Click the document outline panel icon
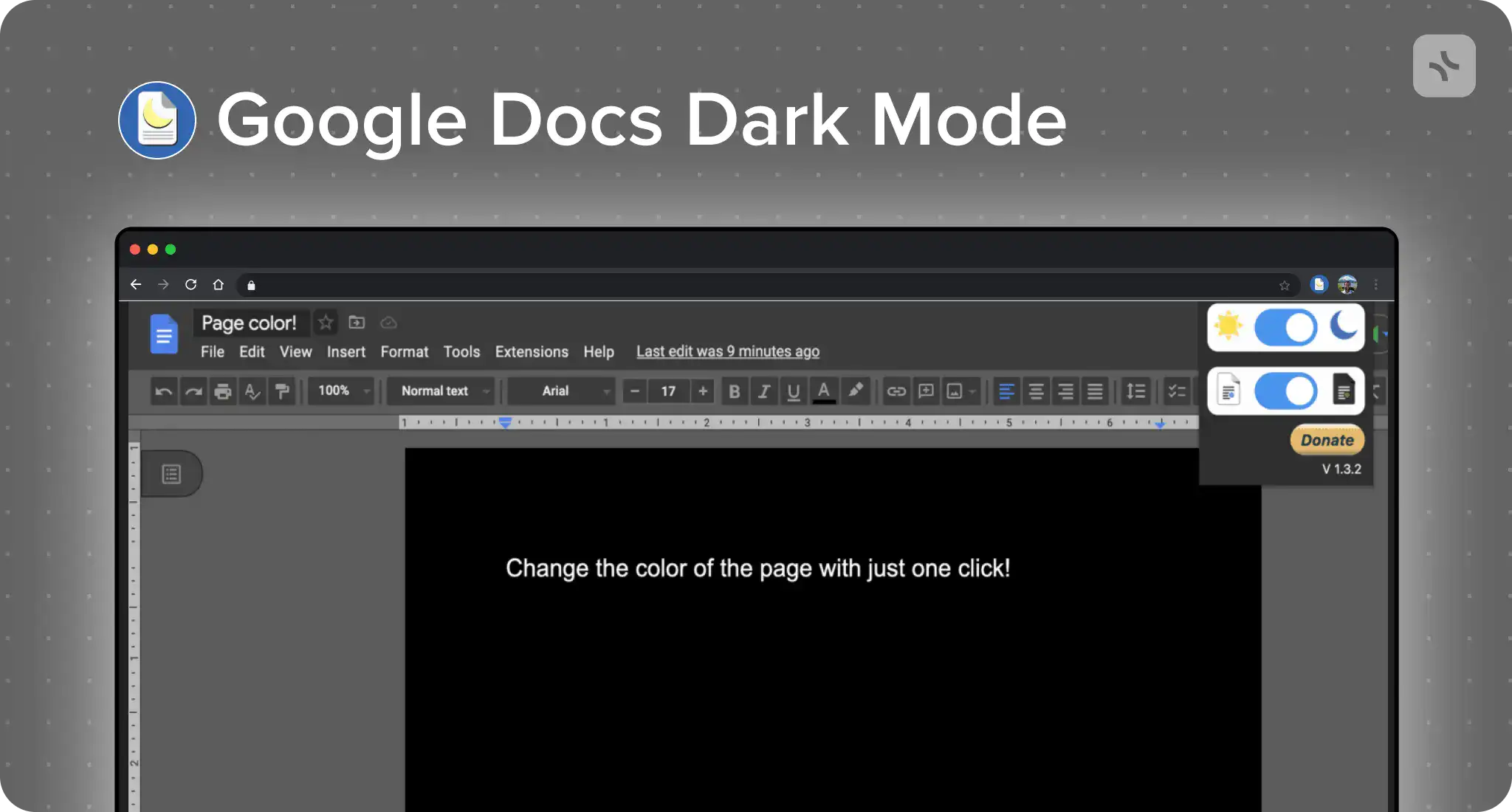Image resolution: width=1512 pixels, height=812 pixels. 172,474
